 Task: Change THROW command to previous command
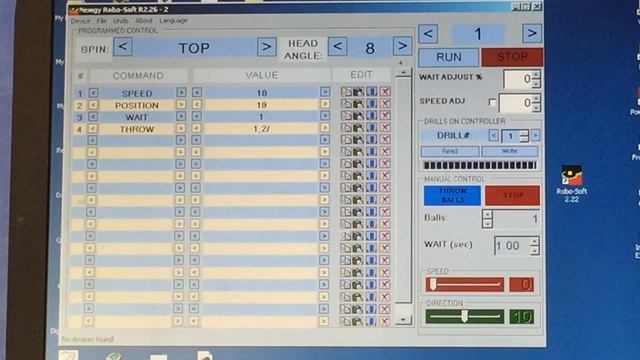click(x=93, y=129)
